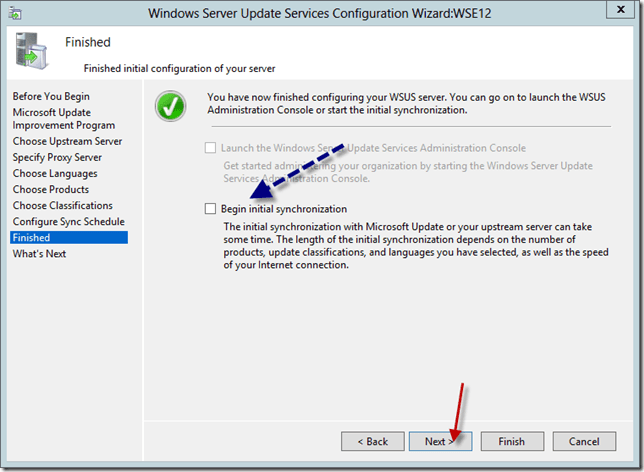This screenshot has height=472, width=644.
Task: Click the initial synchronization description paragraph
Action: tap(416, 246)
